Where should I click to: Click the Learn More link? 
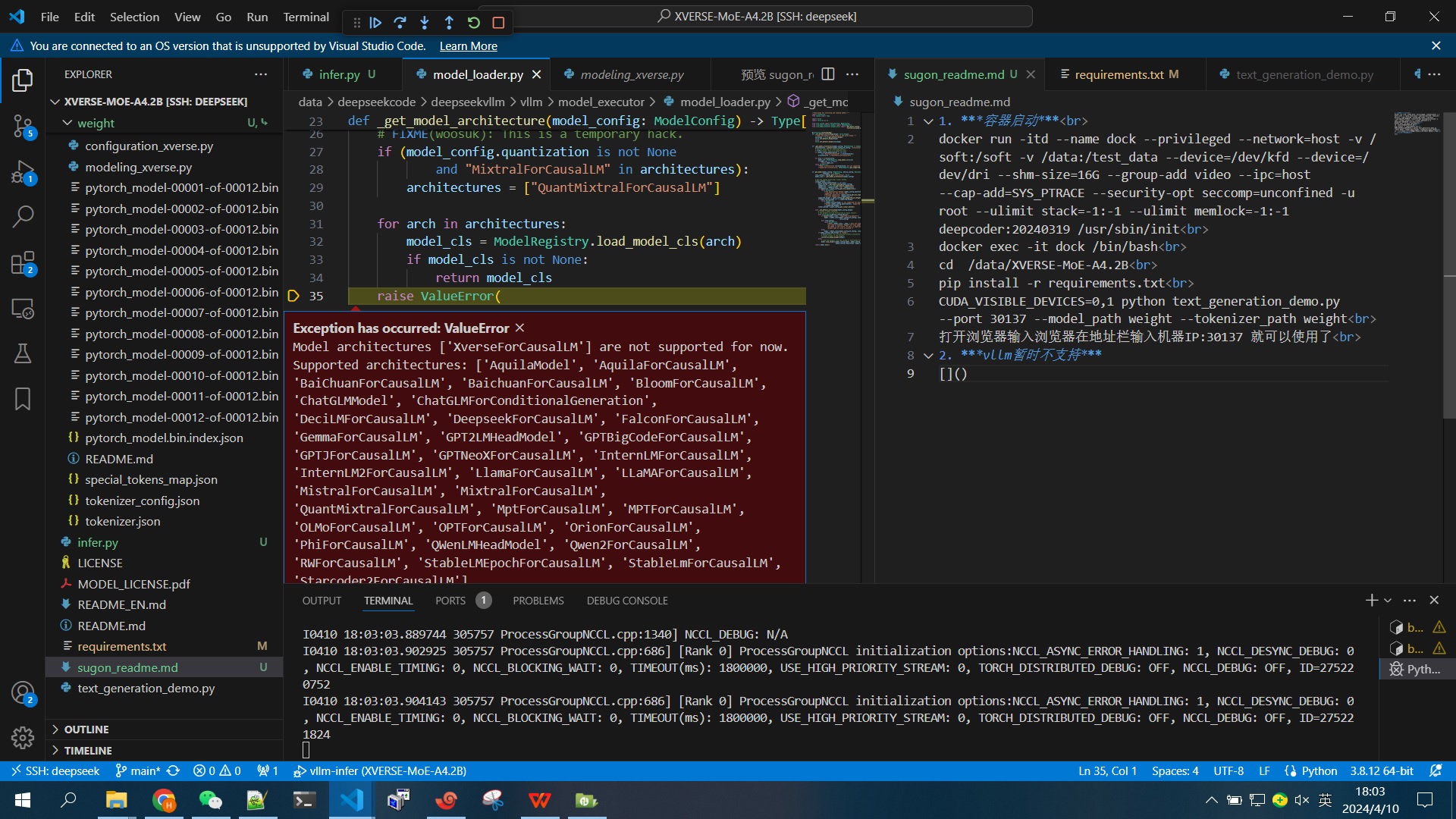click(468, 46)
